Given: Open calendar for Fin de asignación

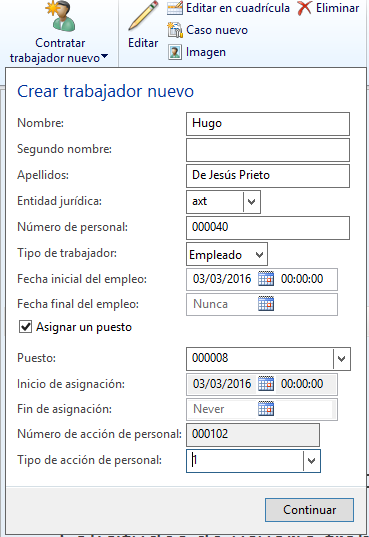Looking at the screenshot, I should click(x=266, y=409).
